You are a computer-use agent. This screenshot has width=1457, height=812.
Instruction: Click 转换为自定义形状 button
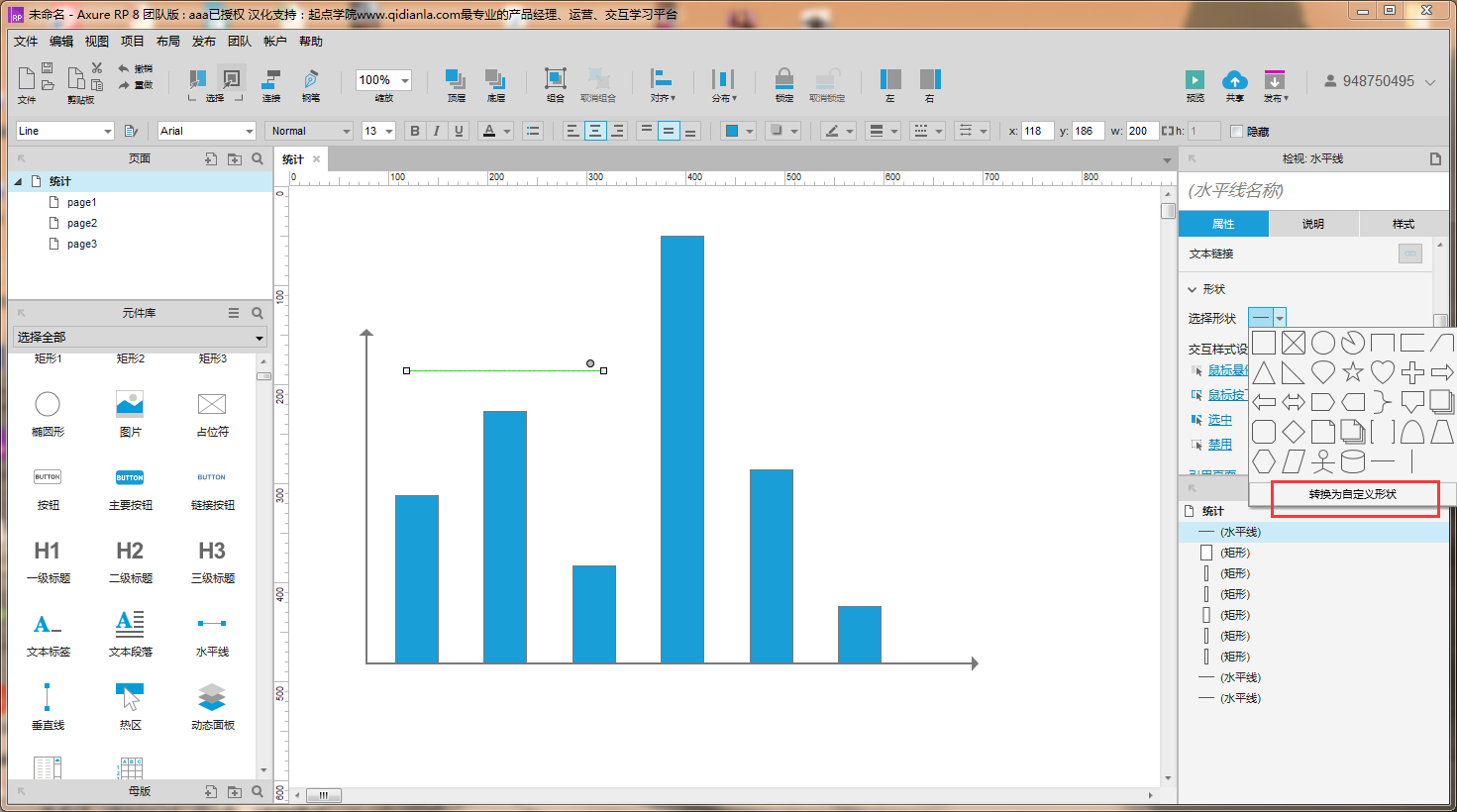pos(1353,494)
